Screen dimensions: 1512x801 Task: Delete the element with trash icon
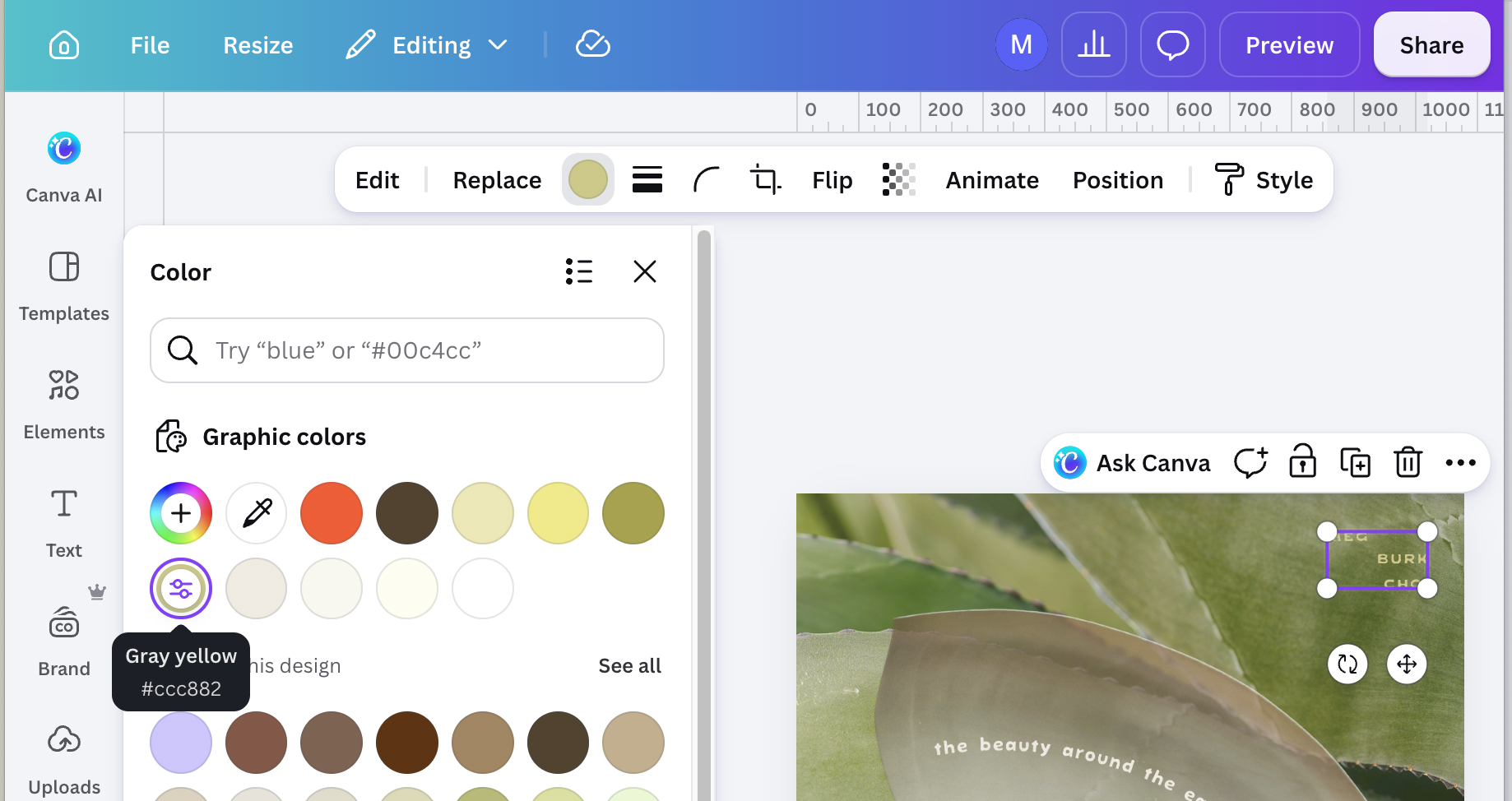pyautogui.click(x=1408, y=462)
